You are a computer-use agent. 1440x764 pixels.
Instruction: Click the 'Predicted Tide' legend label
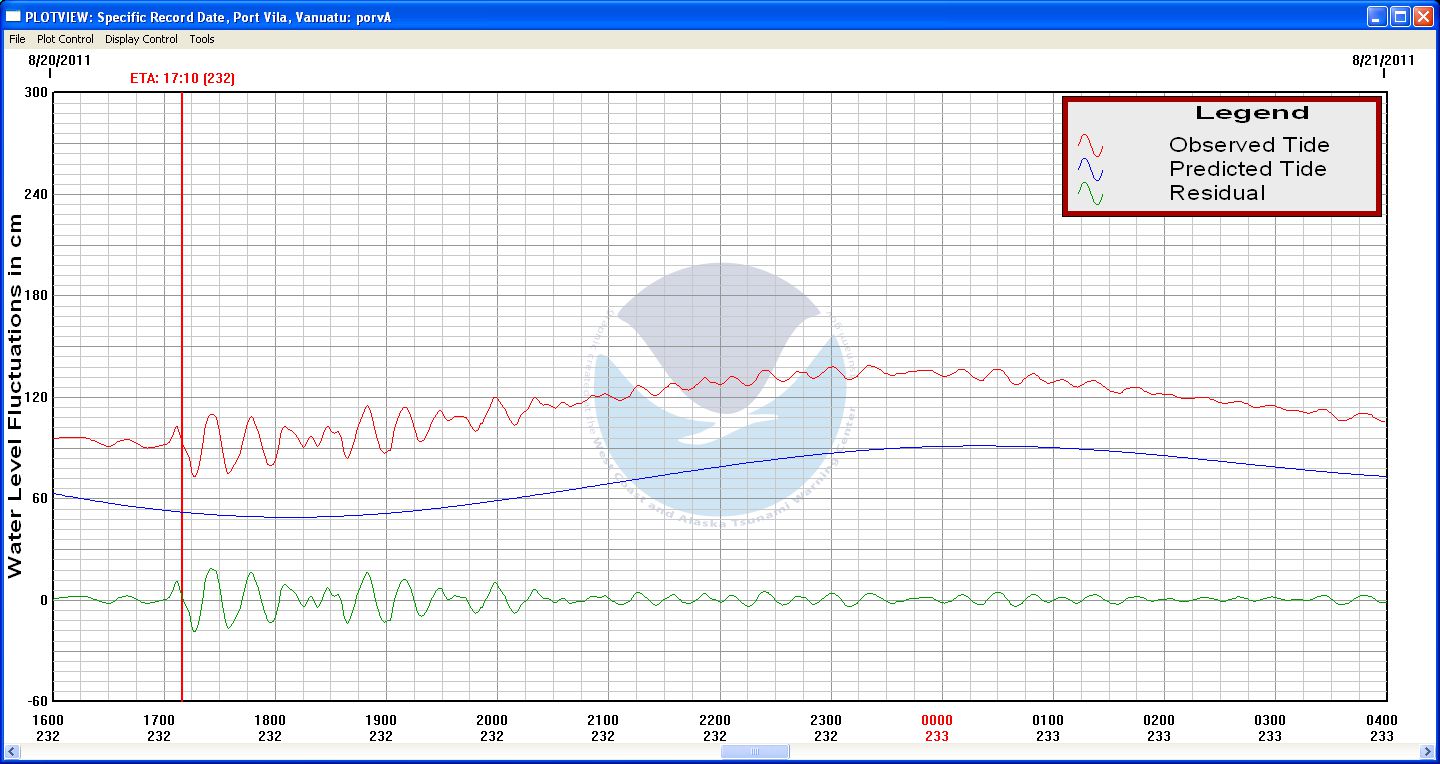tap(1248, 169)
